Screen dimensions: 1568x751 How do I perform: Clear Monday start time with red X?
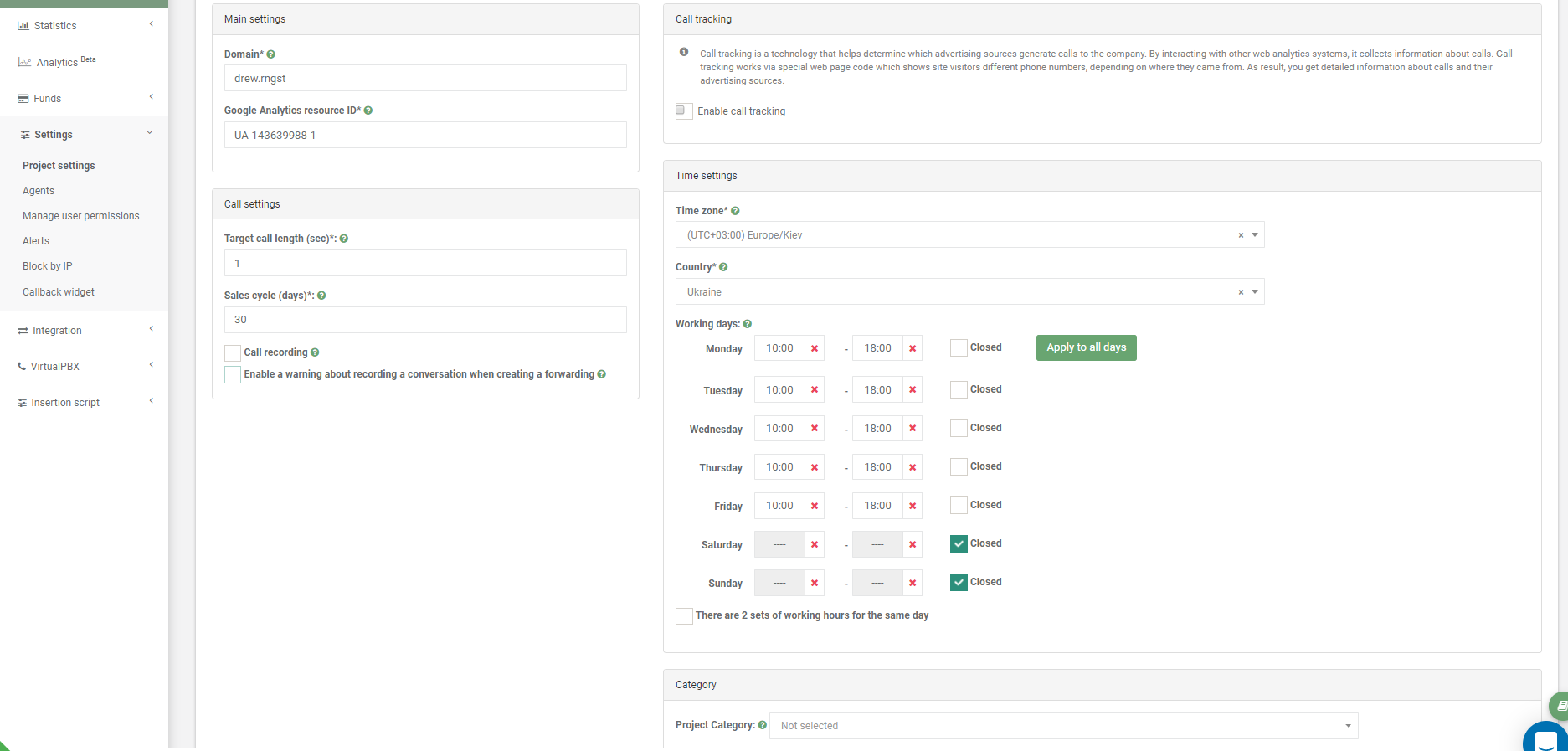(x=815, y=348)
